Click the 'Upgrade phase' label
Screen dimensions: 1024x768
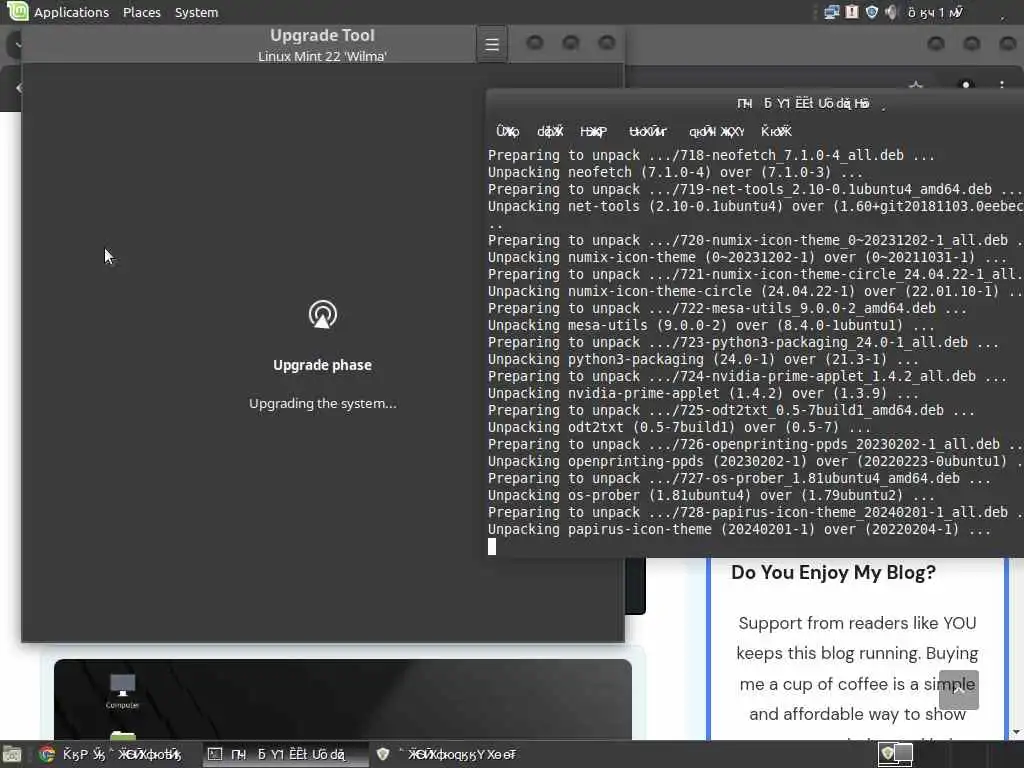[x=323, y=365]
